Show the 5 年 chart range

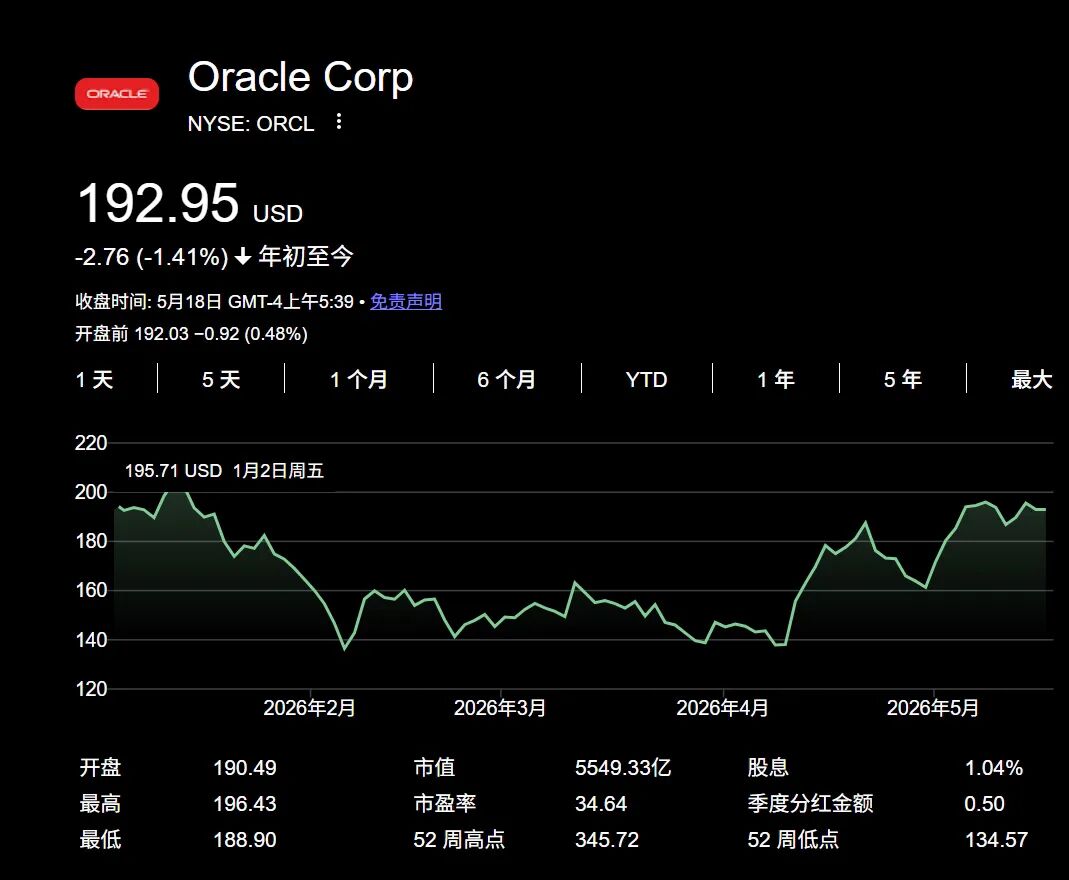(903, 379)
